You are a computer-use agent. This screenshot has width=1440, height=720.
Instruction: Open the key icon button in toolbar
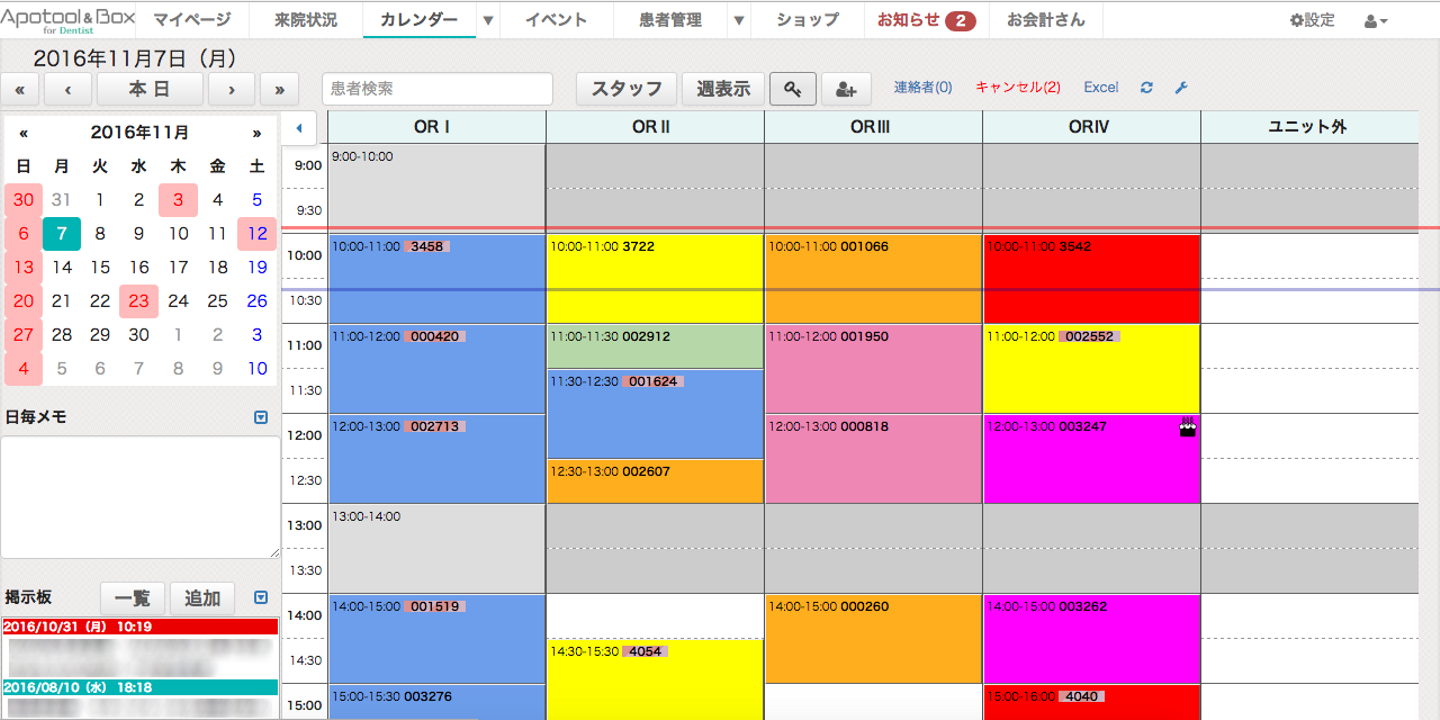[x=792, y=89]
